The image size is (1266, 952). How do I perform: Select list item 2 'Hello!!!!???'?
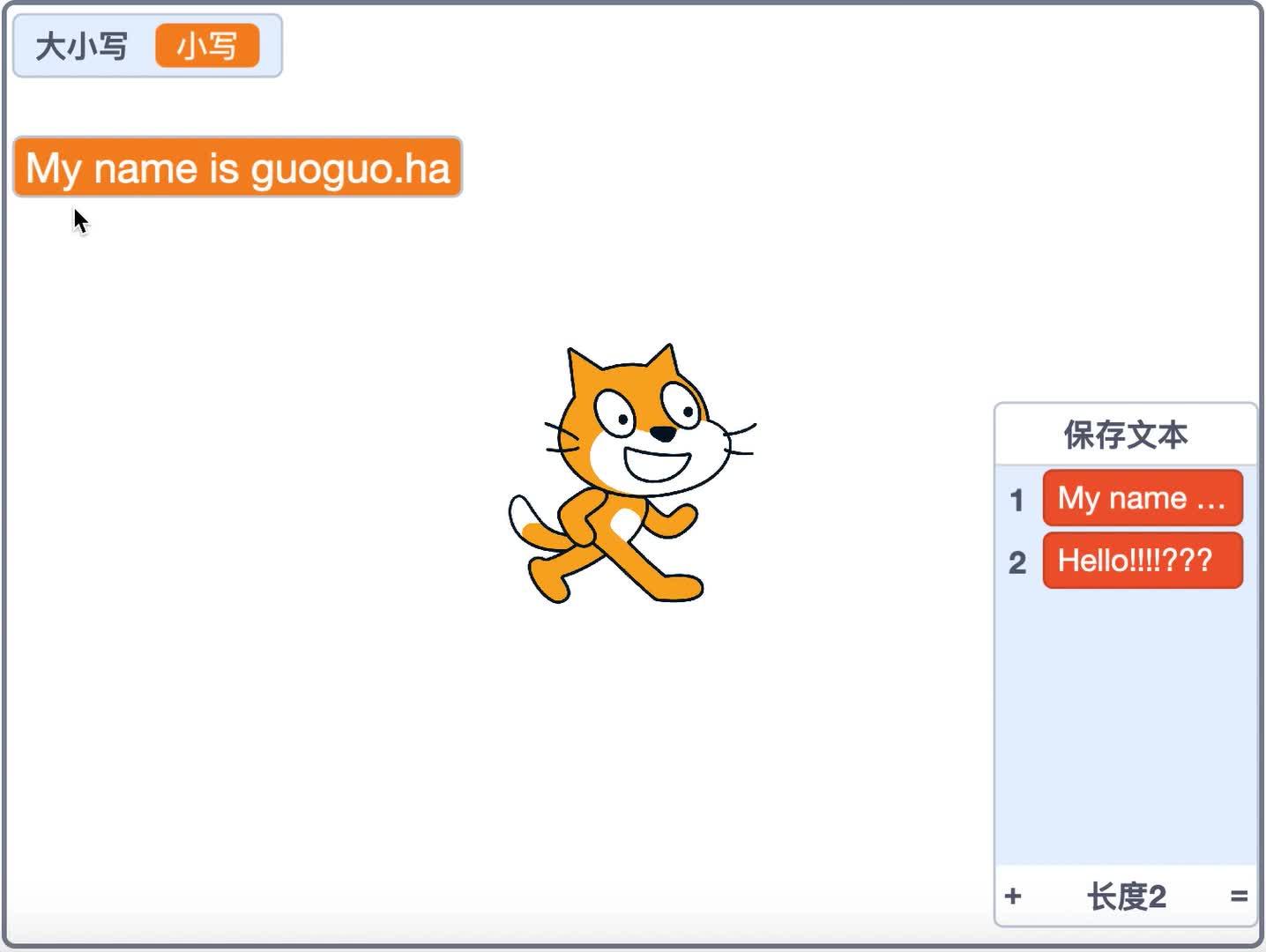tap(1143, 561)
